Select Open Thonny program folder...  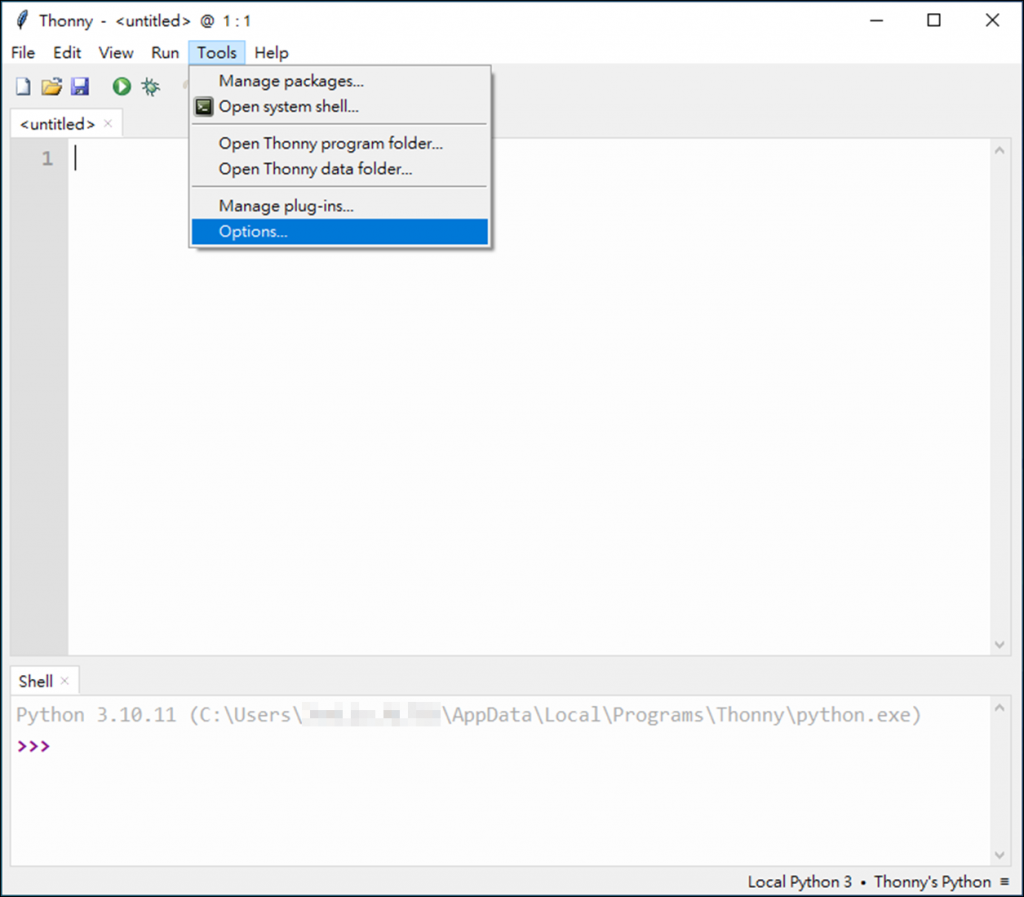[340, 143]
